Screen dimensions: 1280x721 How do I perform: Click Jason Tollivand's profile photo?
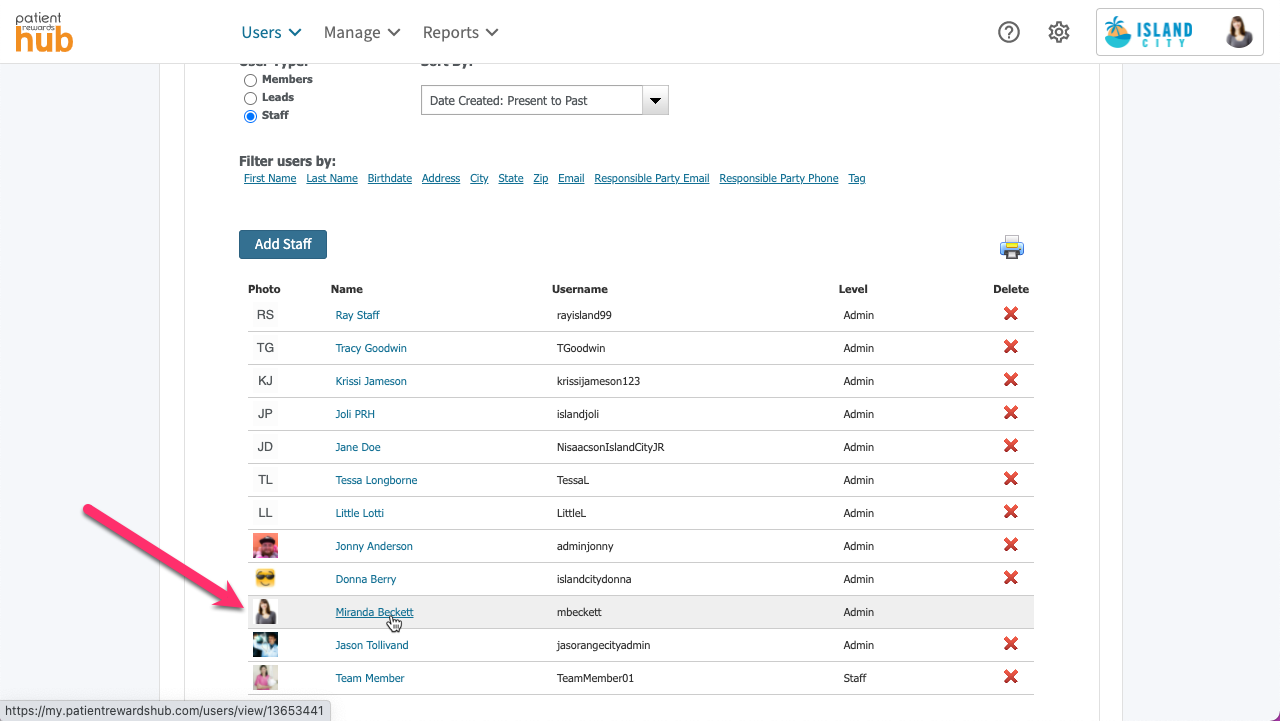point(265,644)
